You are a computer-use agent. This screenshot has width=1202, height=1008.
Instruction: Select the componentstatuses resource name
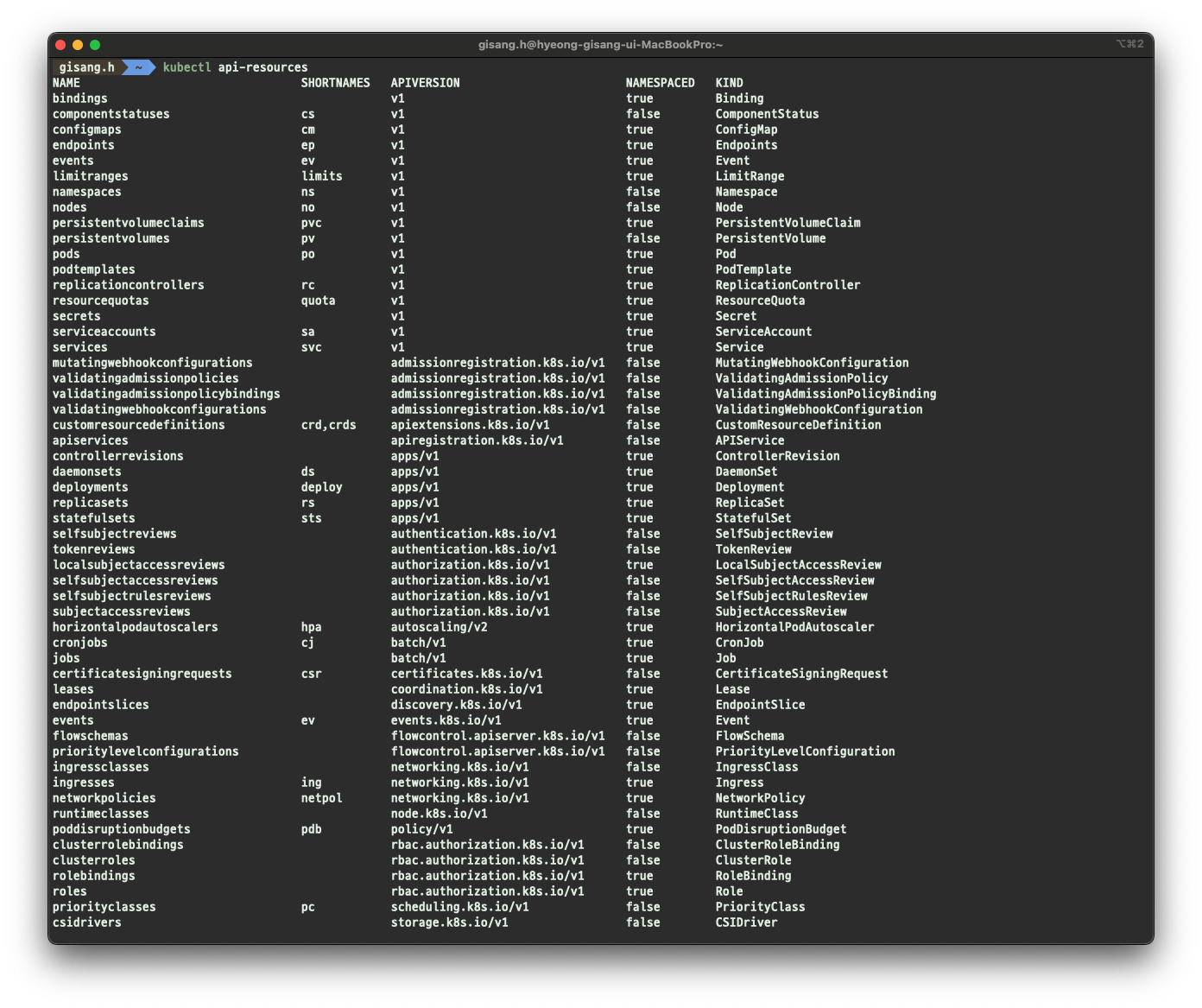click(111, 114)
